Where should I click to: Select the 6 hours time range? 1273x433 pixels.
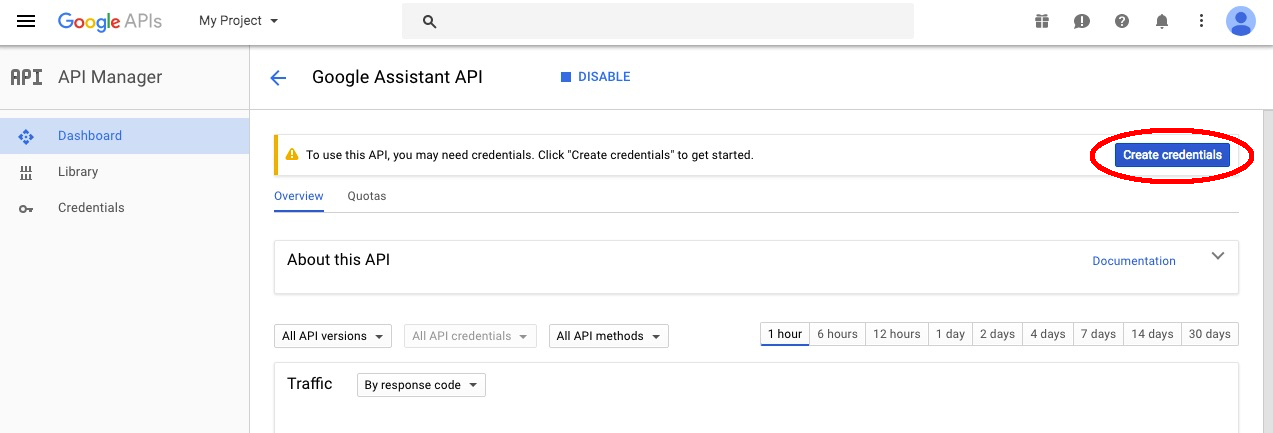coord(837,334)
